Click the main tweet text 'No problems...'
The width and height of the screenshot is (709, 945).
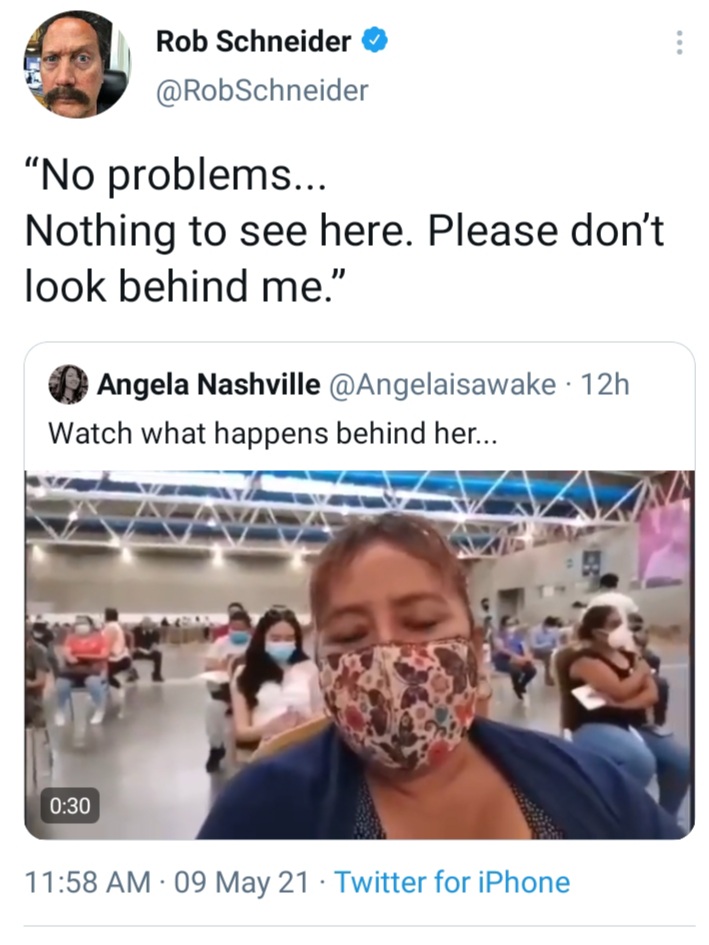[175, 177]
